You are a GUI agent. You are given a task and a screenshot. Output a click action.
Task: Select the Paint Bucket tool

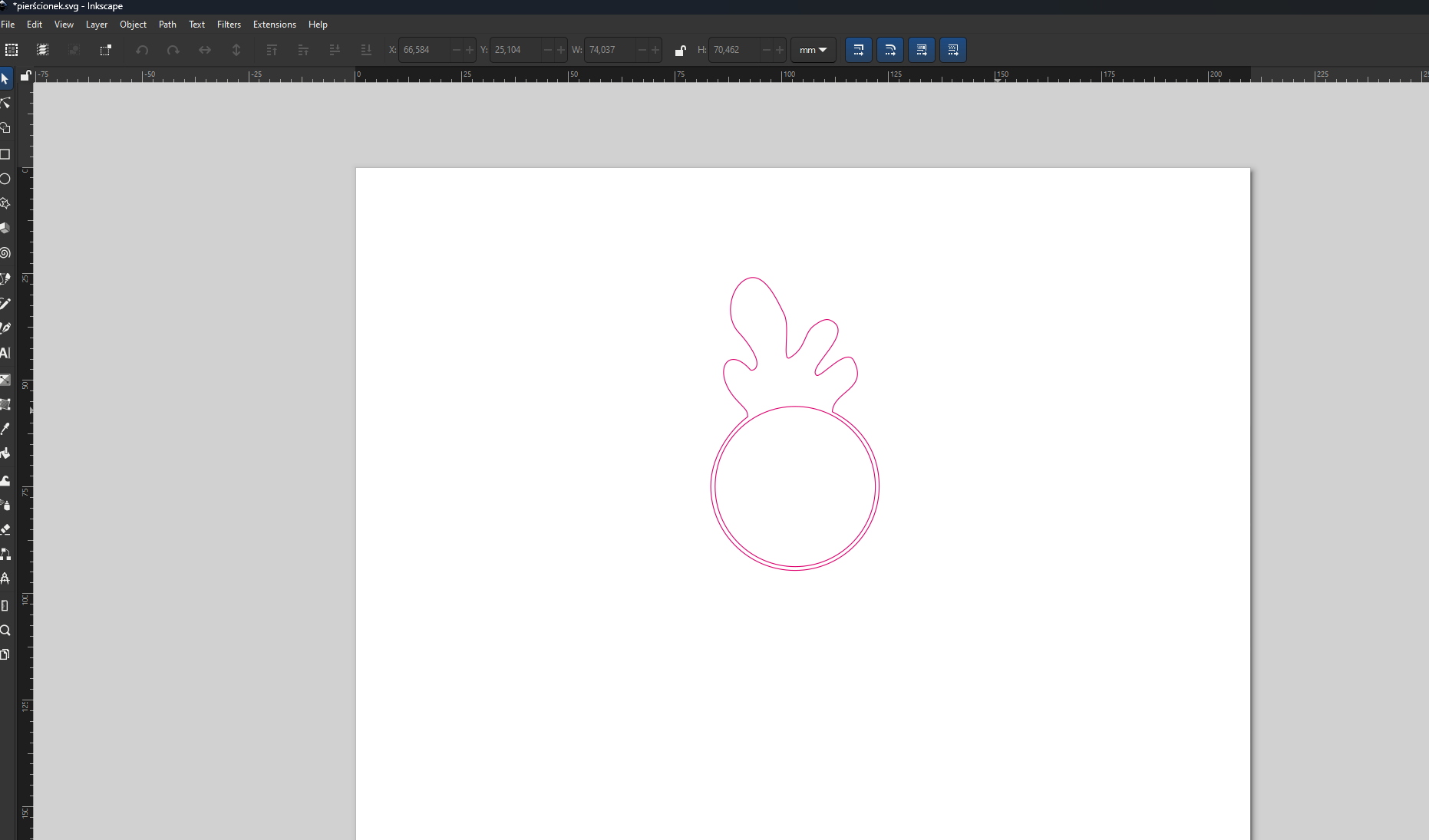(x=5, y=453)
